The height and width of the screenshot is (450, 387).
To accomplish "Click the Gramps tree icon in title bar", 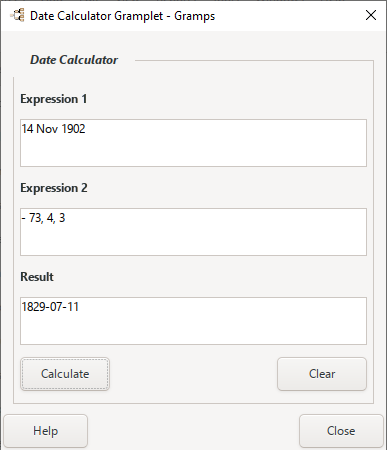I will (x=17, y=15).
